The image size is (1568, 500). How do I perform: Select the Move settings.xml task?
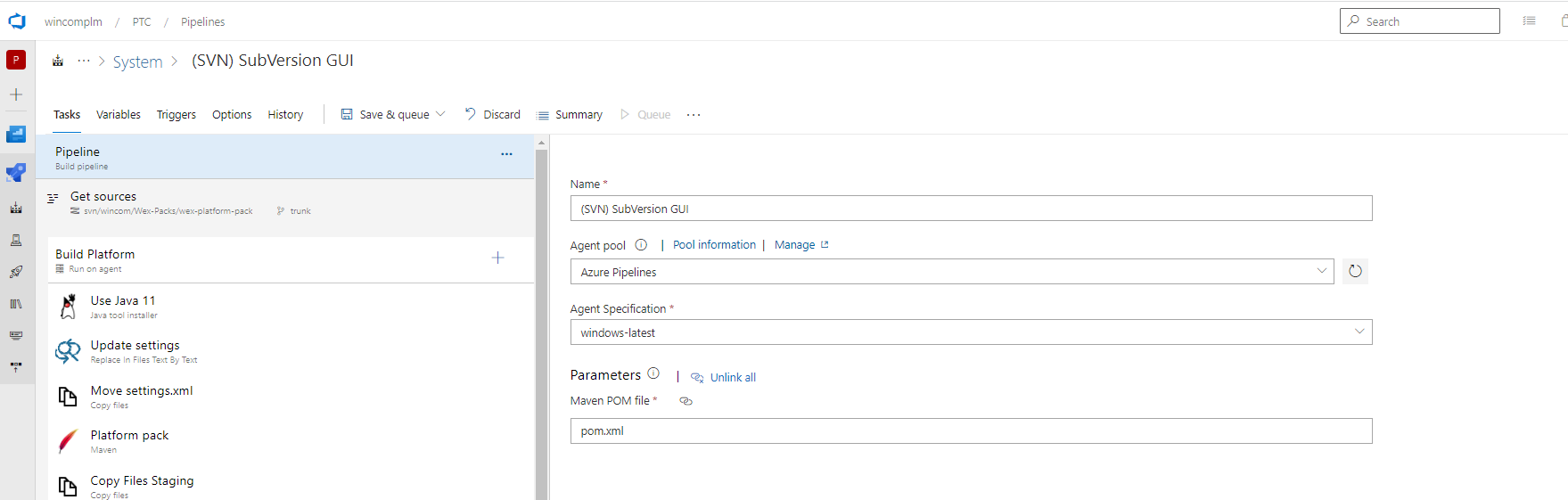pyautogui.click(x=291, y=397)
